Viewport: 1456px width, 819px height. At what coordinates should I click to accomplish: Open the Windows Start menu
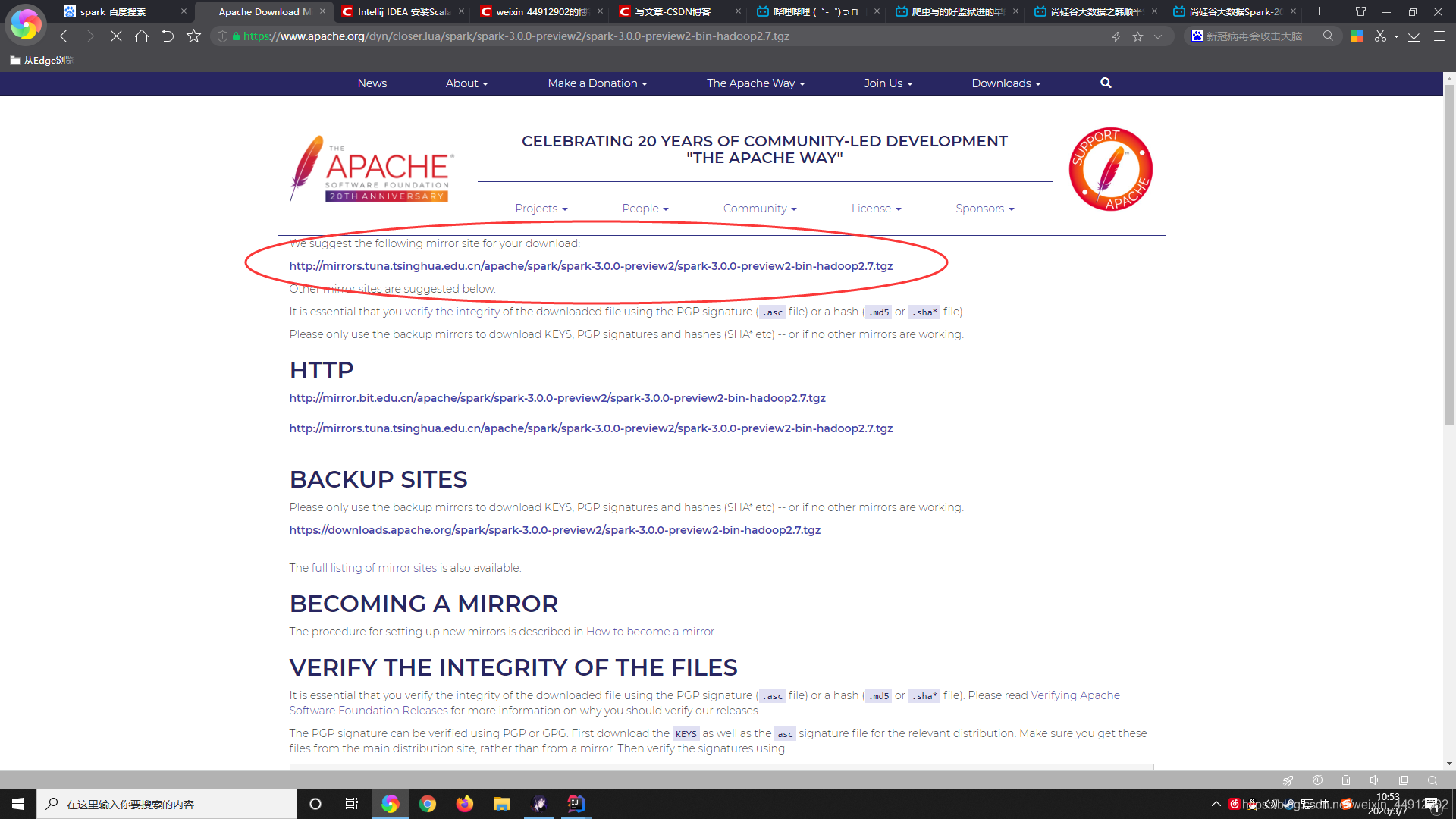pyautogui.click(x=18, y=804)
